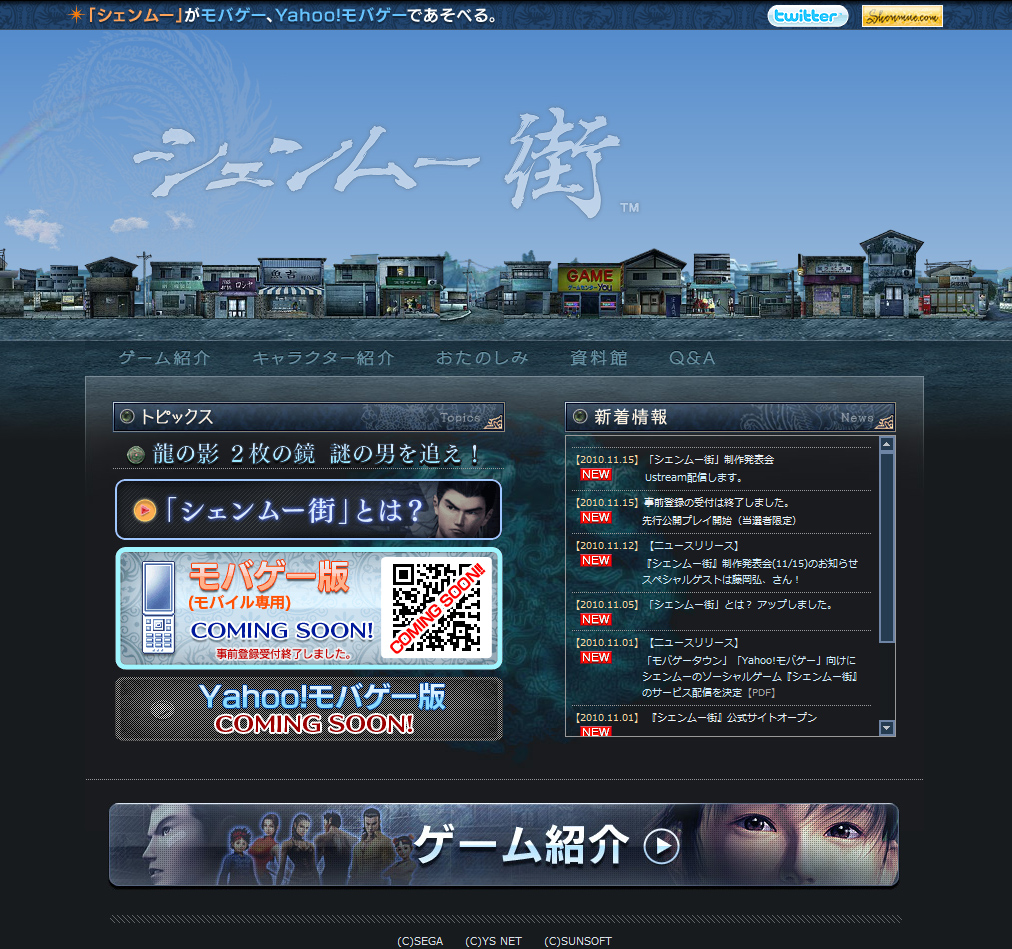The image size is (1012, 949).
Task: Open the 資料館 navigation tab
Action: [599, 358]
